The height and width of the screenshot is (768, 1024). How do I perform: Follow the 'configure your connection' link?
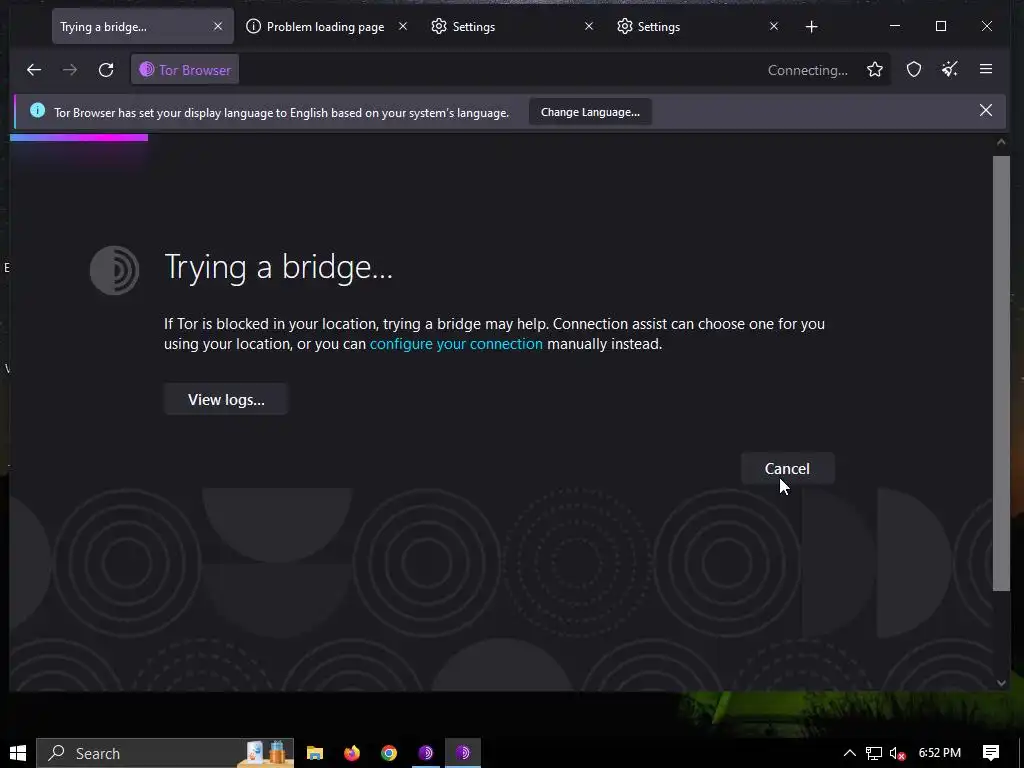click(x=456, y=344)
